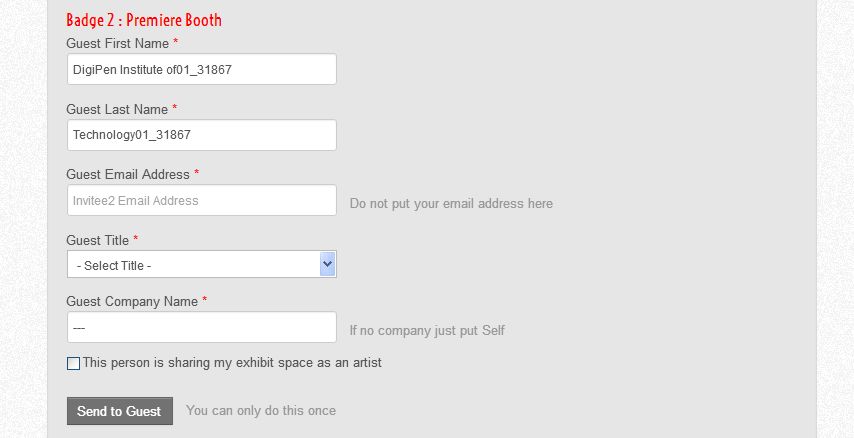This screenshot has width=854, height=438.
Task: Focus the Invitee2 Email Address field
Action: point(201,200)
